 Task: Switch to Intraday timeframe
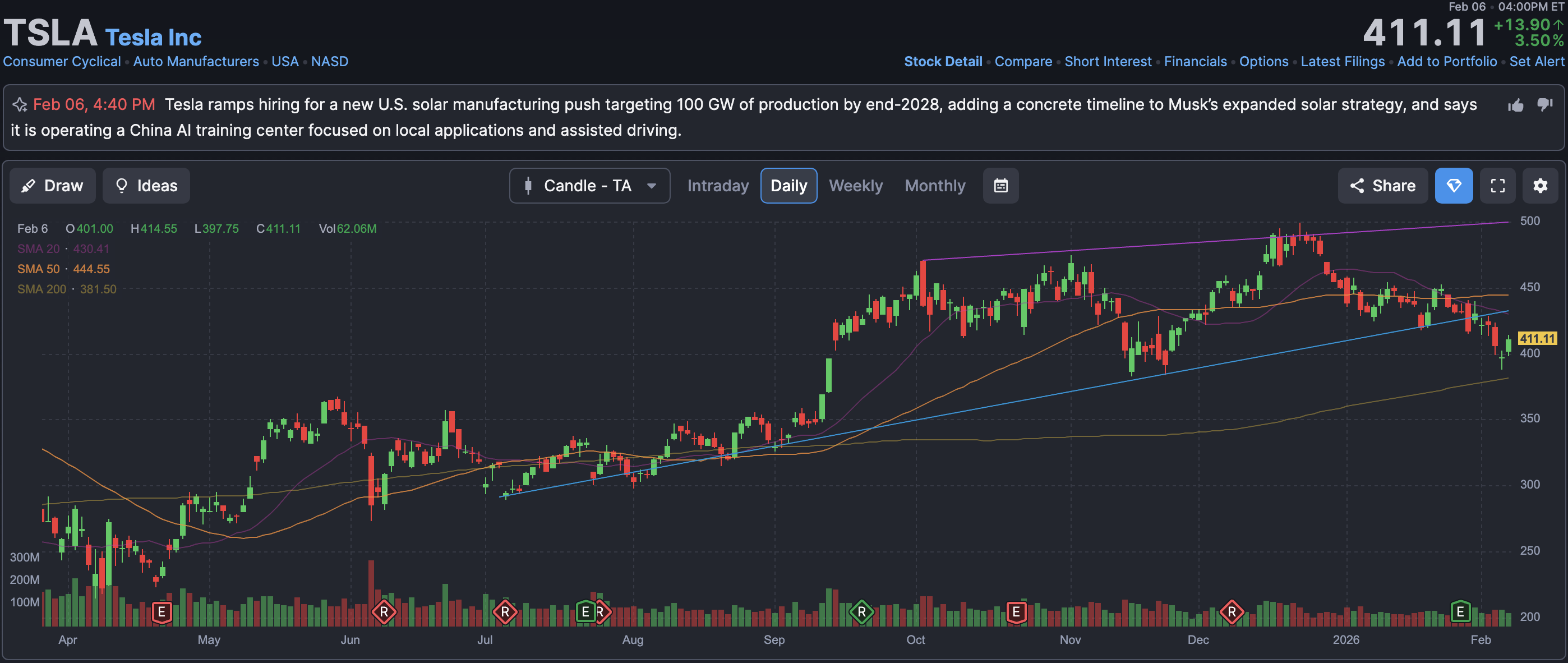[x=718, y=186]
